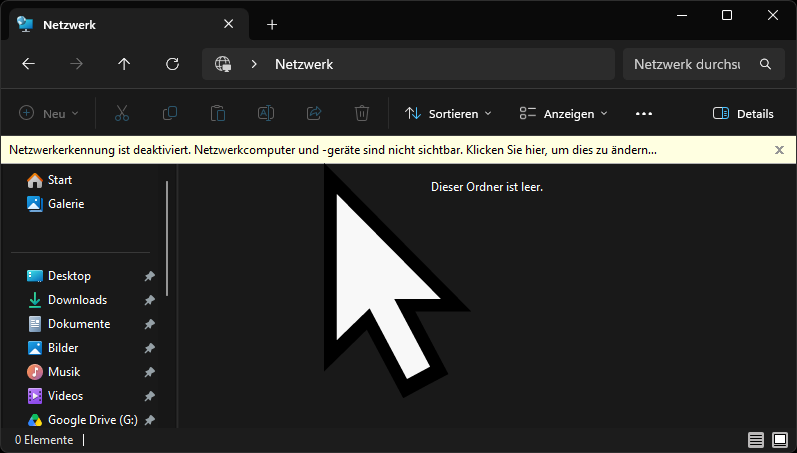This screenshot has height=453, width=797.
Task: Open the pinned Dokumente folder
Action: click(69, 324)
